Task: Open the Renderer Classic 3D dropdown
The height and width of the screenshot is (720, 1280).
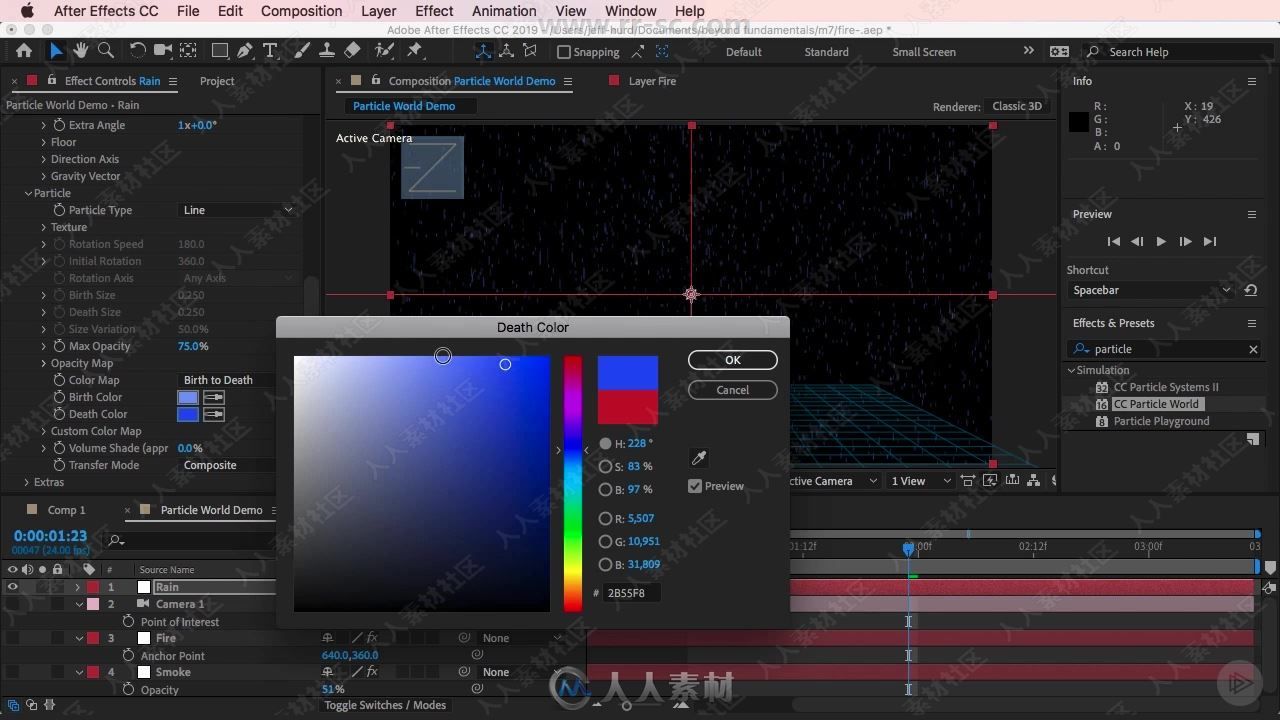Action: pos(1017,106)
